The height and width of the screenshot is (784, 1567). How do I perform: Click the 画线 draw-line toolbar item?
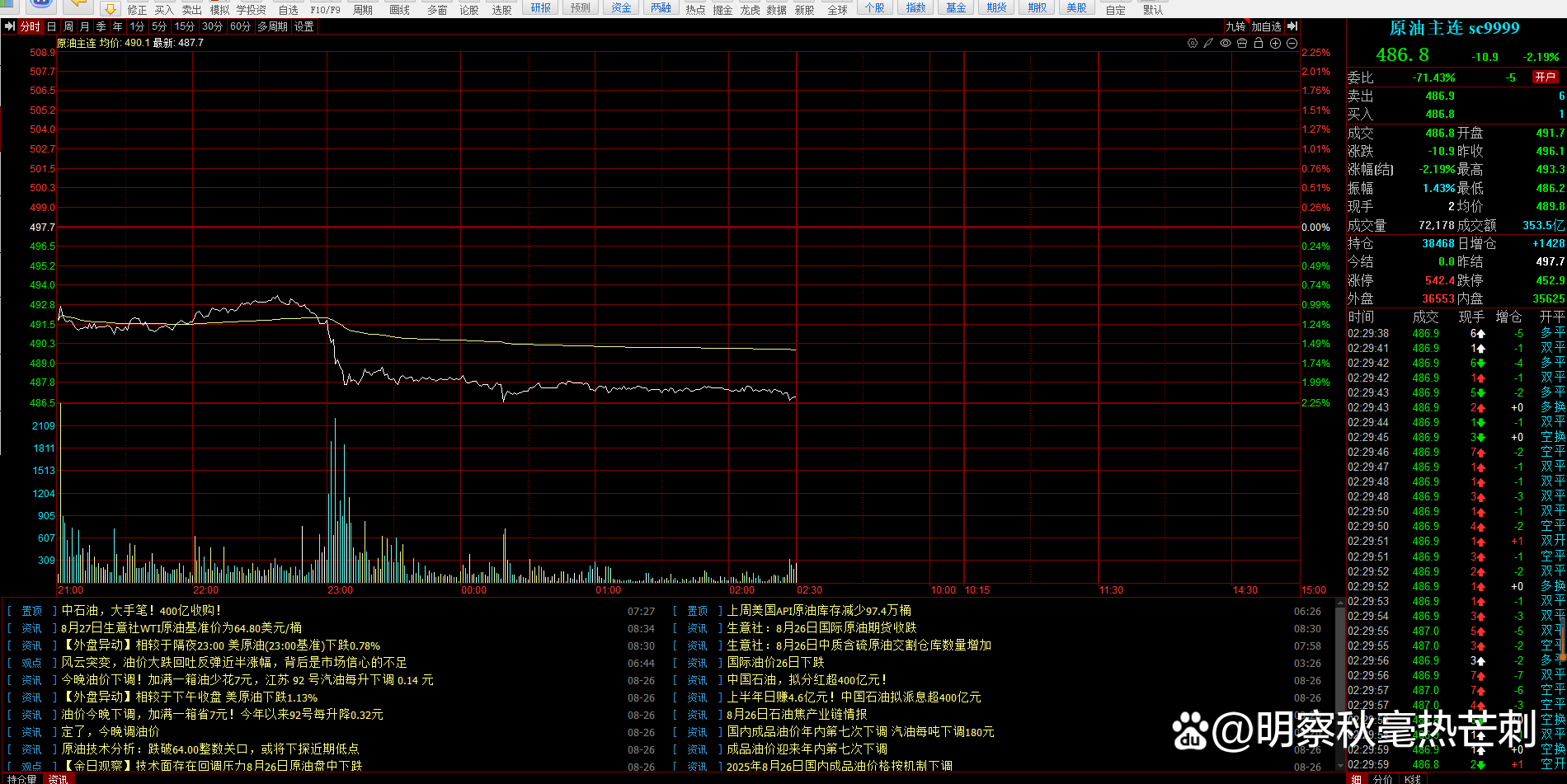point(399,10)
